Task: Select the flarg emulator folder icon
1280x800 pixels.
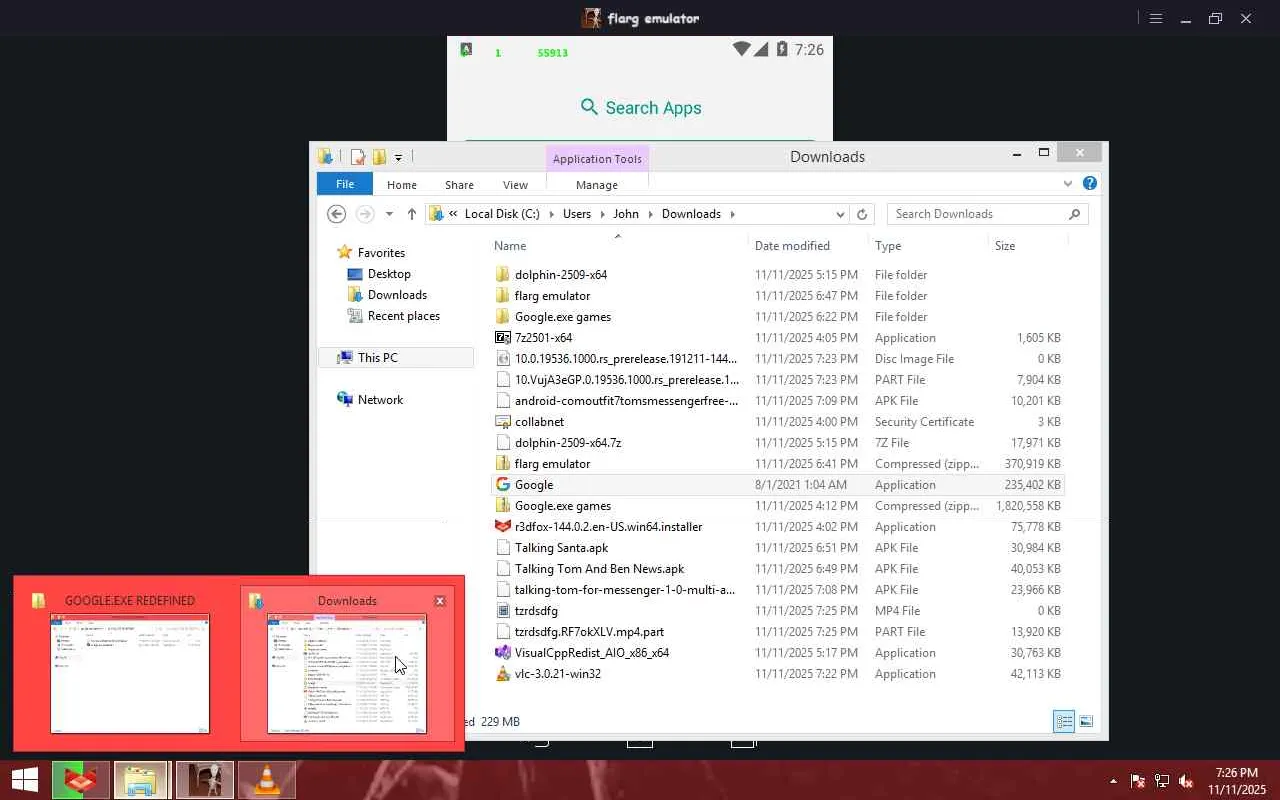Action: [x=503, y=296]
